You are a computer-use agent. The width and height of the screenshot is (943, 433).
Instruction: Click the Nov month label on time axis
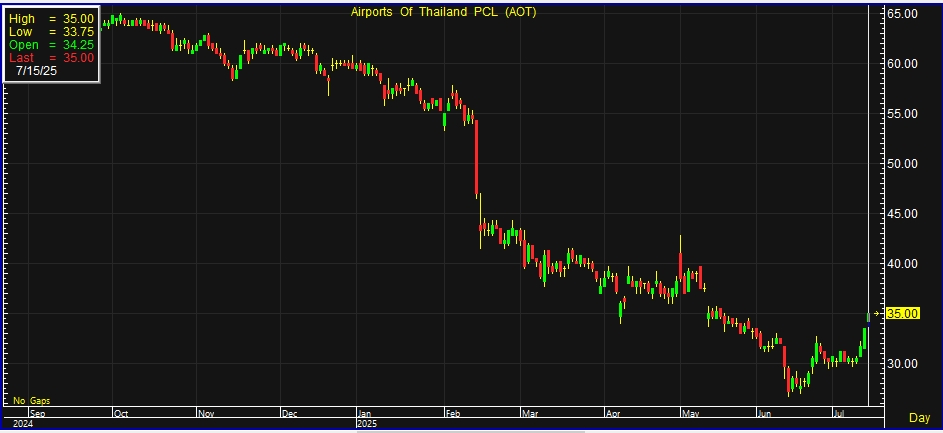[x=206, y=414]
